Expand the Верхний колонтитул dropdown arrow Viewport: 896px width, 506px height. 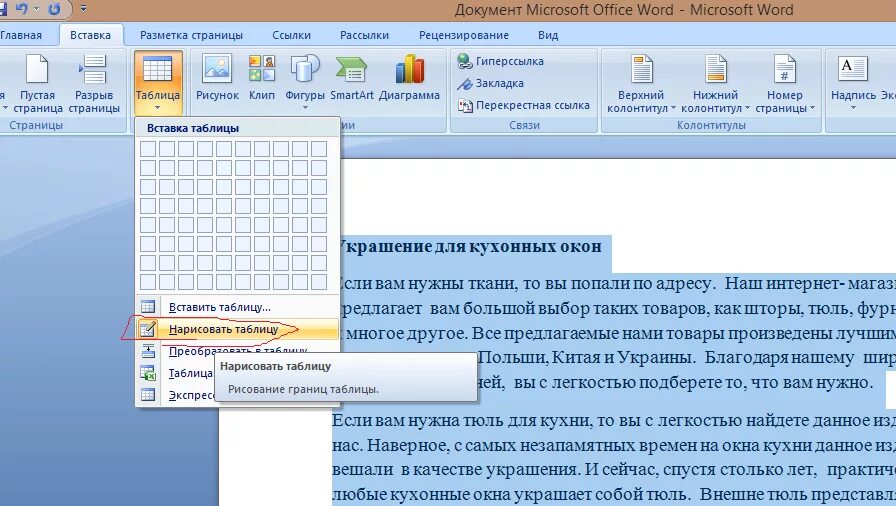point(673,108)
